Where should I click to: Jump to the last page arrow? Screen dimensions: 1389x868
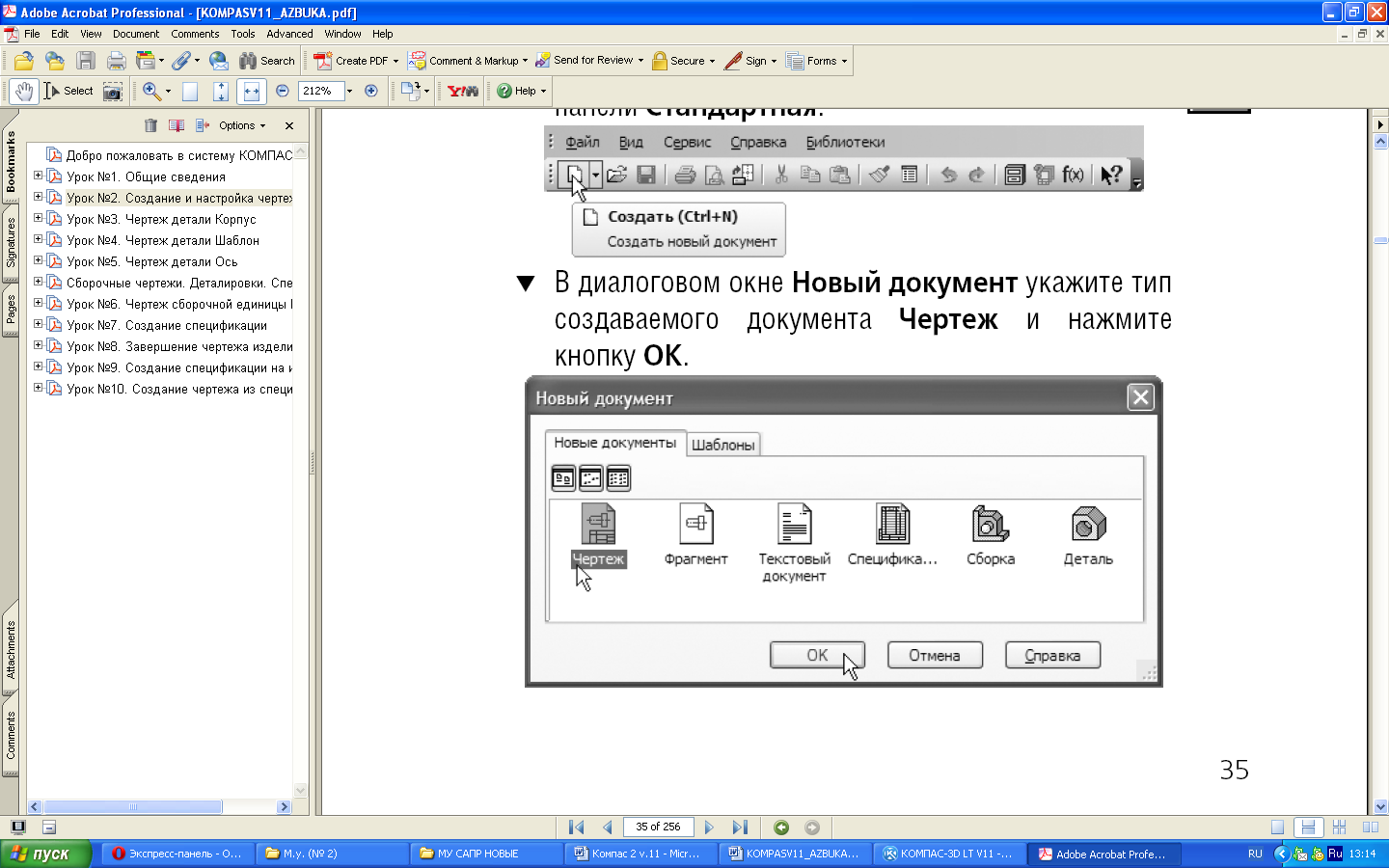pos(740,827)
